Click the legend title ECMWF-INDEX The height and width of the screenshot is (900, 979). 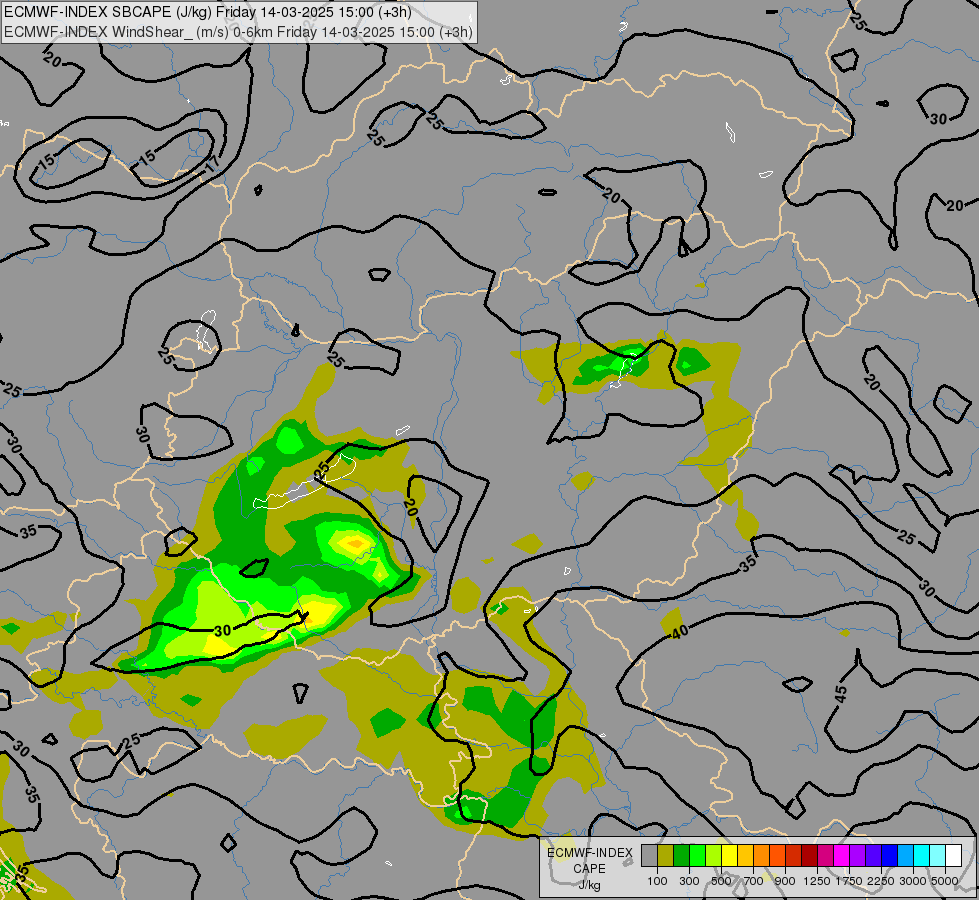pos(590,853)
